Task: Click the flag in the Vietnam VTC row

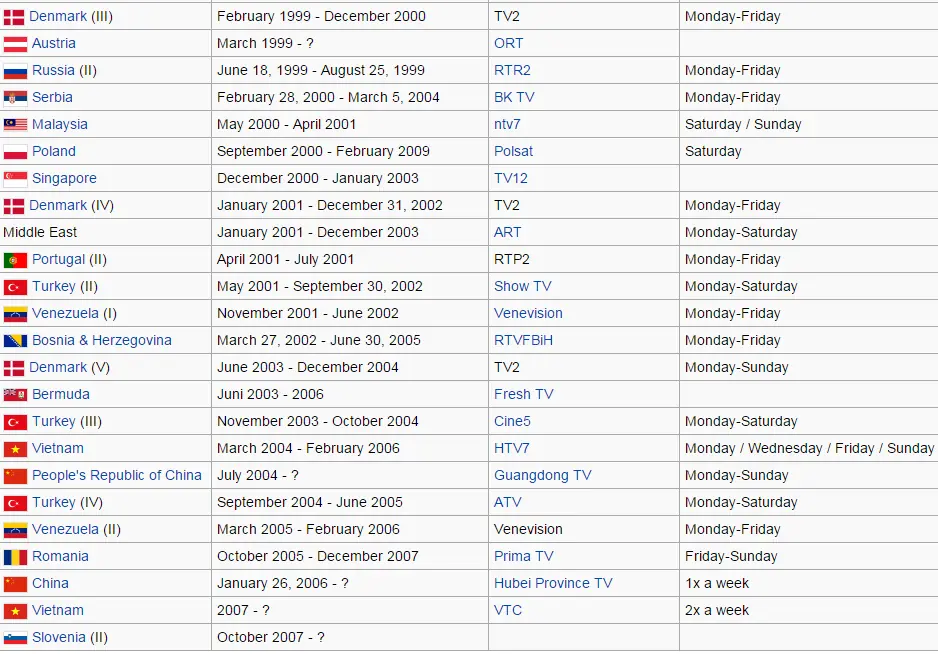Action: click(x=15, y=611)
